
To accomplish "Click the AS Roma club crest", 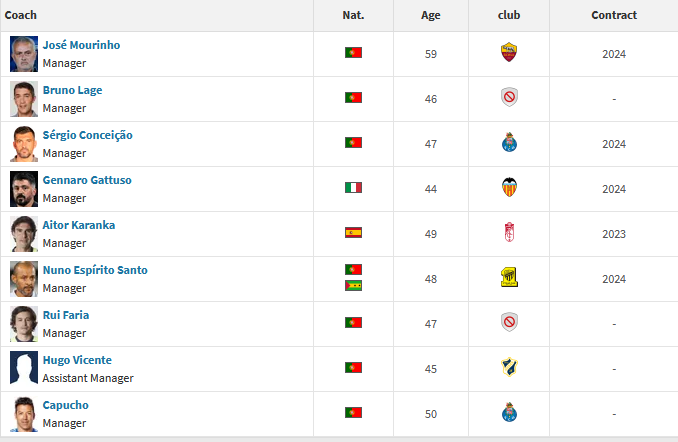I will click(x=509, y=52).
